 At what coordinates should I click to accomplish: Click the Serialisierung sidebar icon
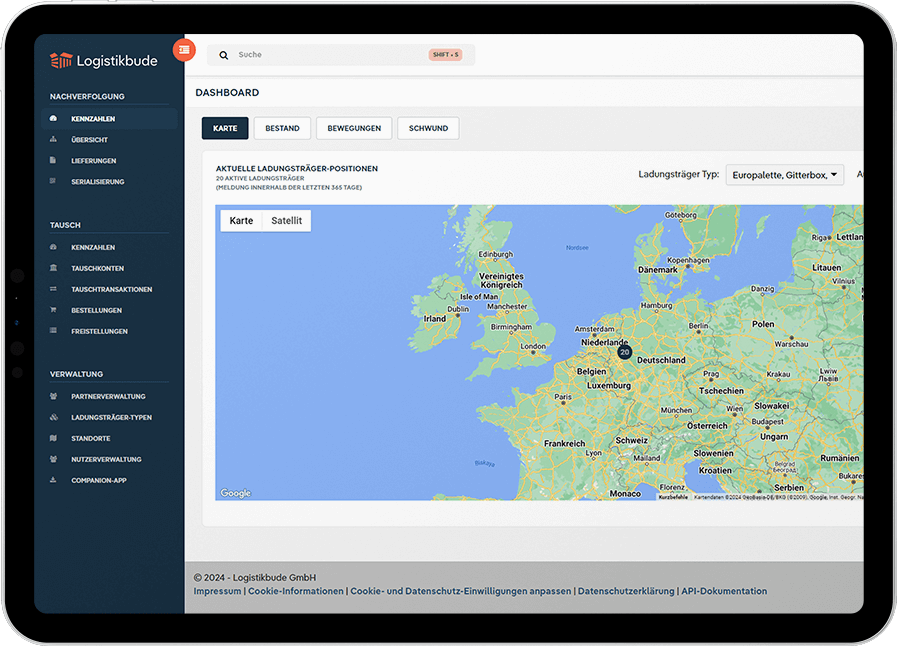pos(53,181)
